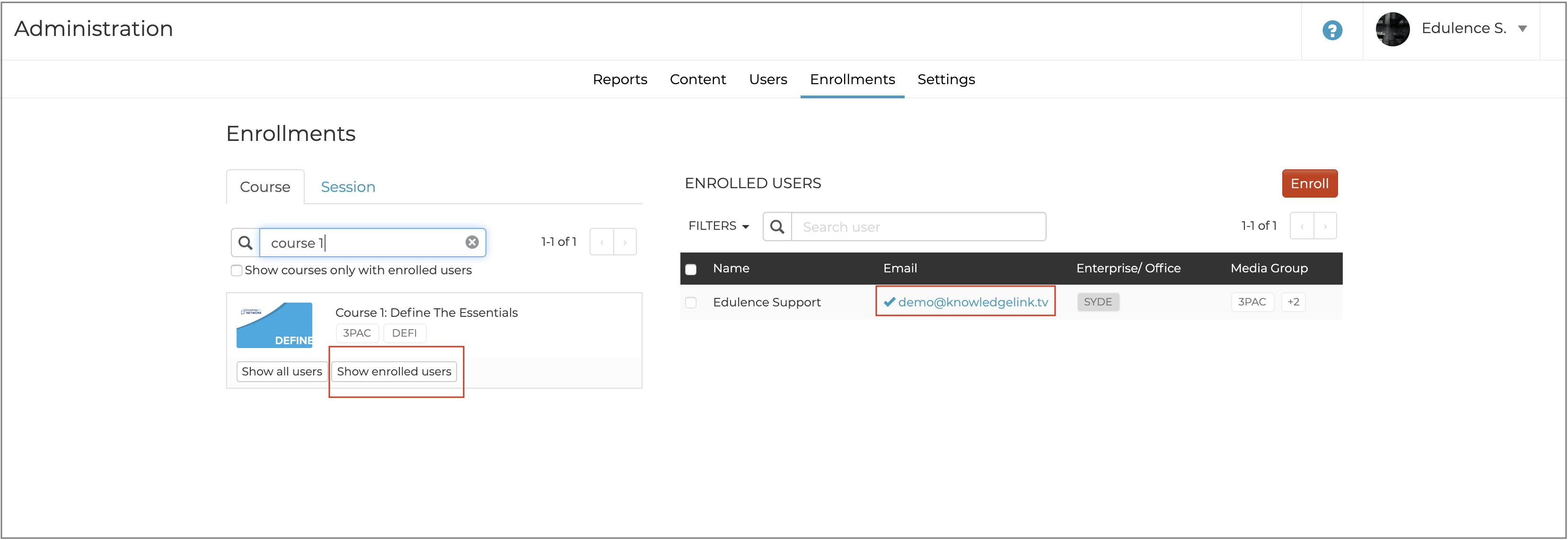This screenshot has height=540, width=1568.
Task: Click the Edulence S. profile avatar
Action: 1393,28
